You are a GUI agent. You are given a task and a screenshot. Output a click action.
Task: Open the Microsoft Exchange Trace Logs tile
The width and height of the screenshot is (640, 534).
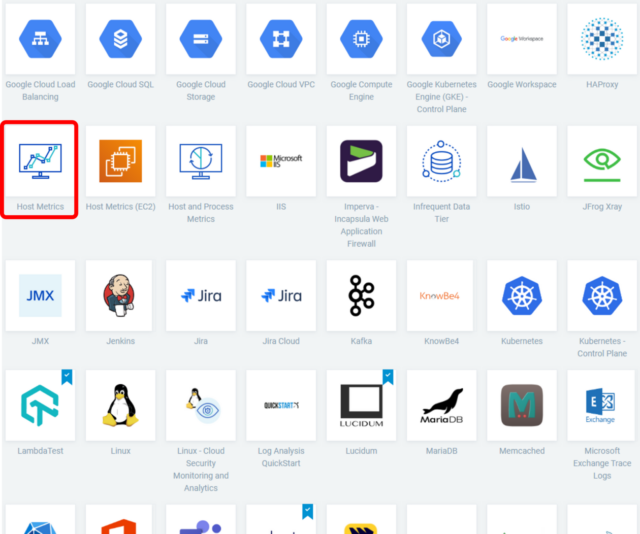click(x=601, y=405)
